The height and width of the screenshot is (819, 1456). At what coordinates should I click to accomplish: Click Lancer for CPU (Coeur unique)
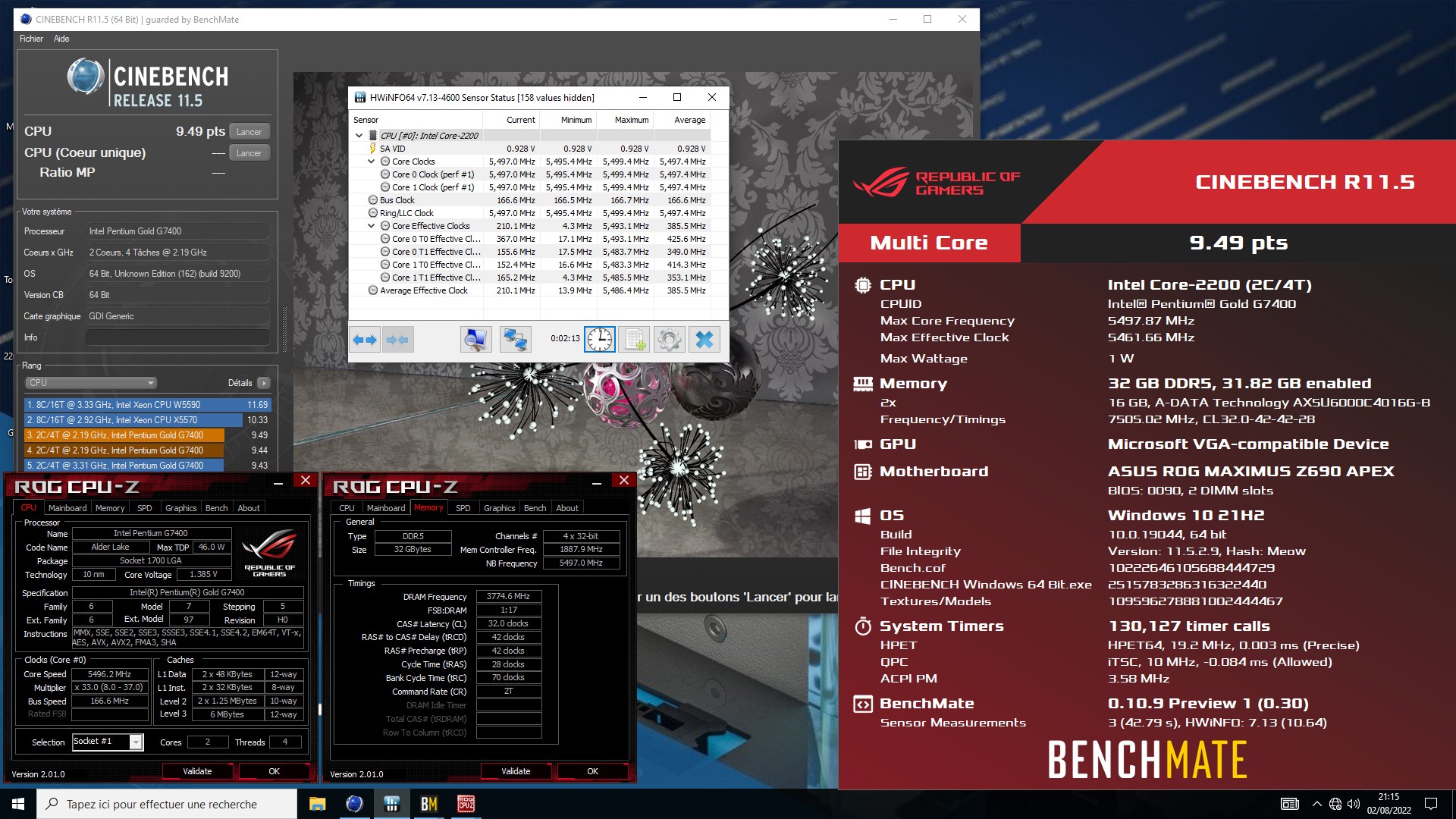click(249, 153)
